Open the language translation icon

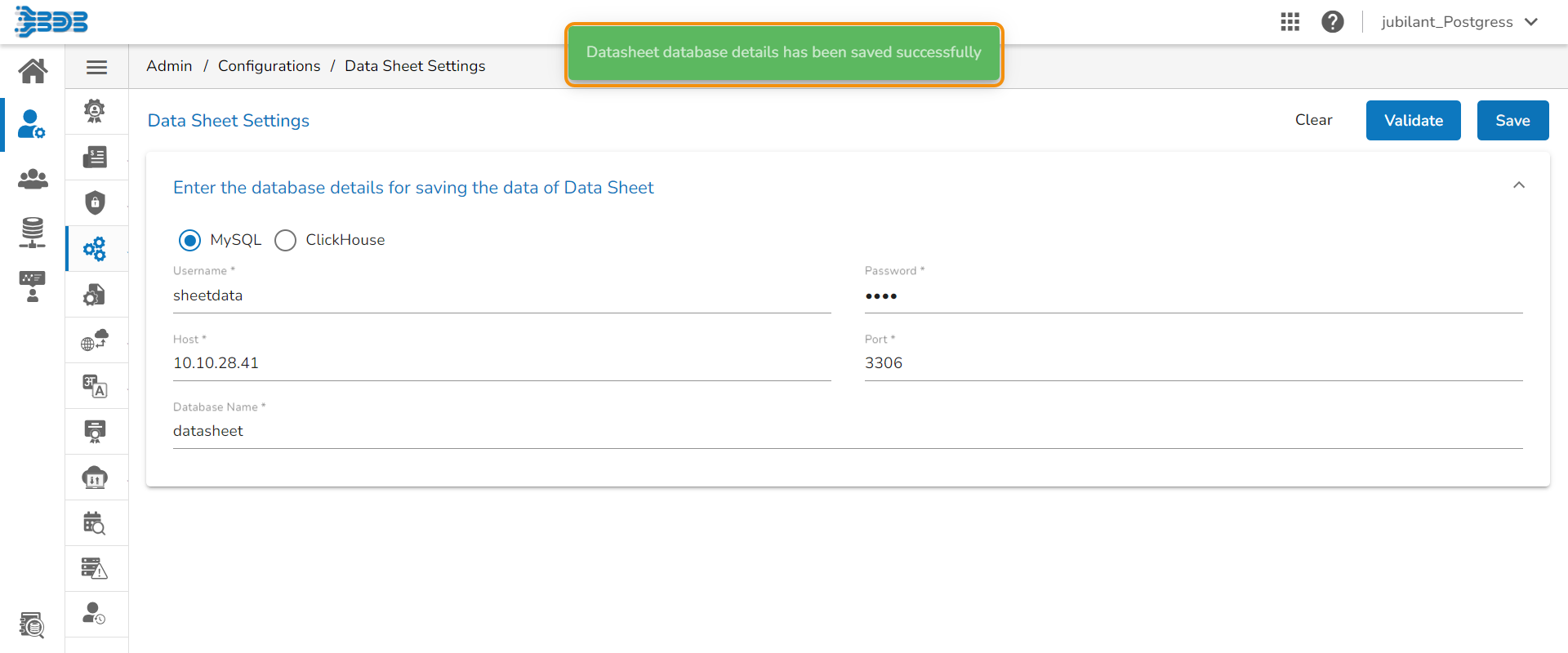[96, 386]
